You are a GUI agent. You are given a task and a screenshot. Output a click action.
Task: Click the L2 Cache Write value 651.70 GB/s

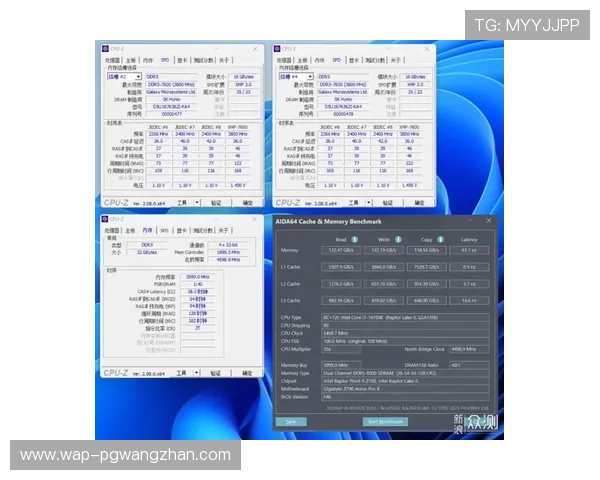click(x=383, y=284)
